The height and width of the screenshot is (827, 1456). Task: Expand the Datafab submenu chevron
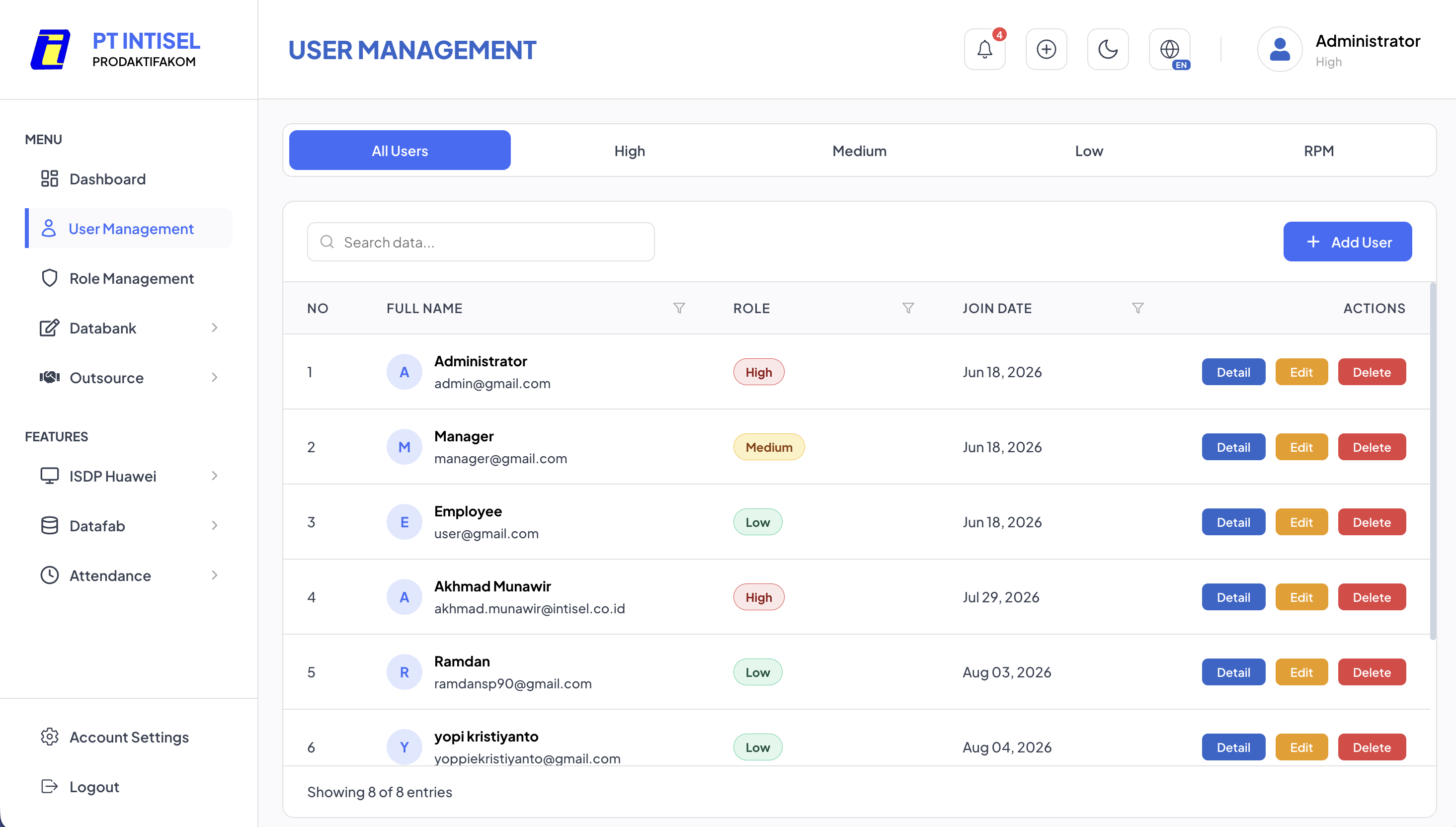coord(215,525)
